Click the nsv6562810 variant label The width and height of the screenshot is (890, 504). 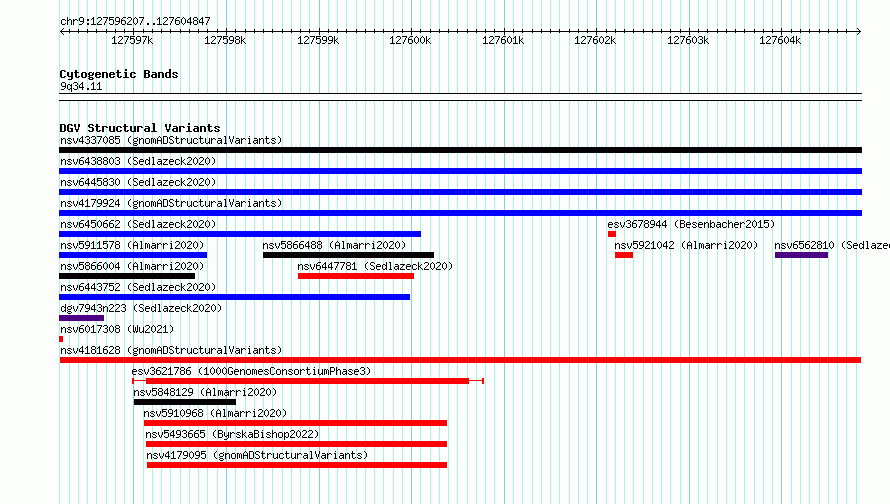pos(832,245)
